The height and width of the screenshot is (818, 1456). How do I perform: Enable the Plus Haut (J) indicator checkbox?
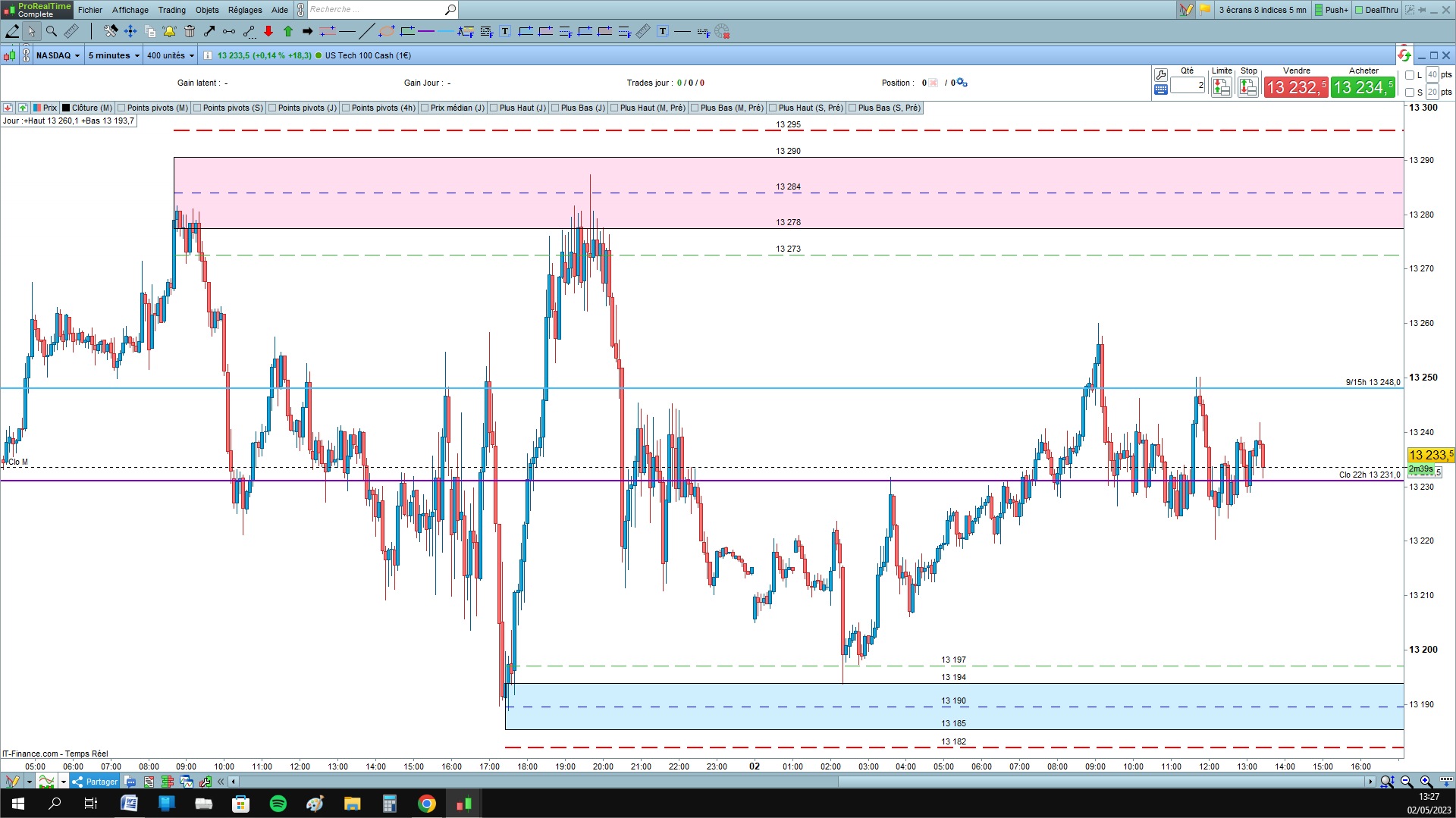494,108
